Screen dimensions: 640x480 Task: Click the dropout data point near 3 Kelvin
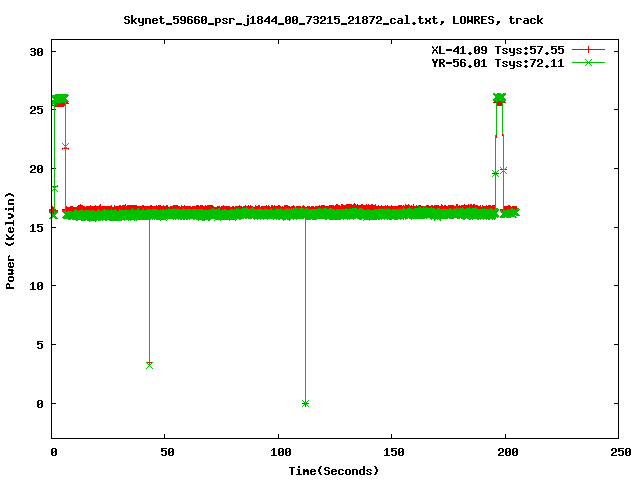pyautogui.click(x=149, y=365)
